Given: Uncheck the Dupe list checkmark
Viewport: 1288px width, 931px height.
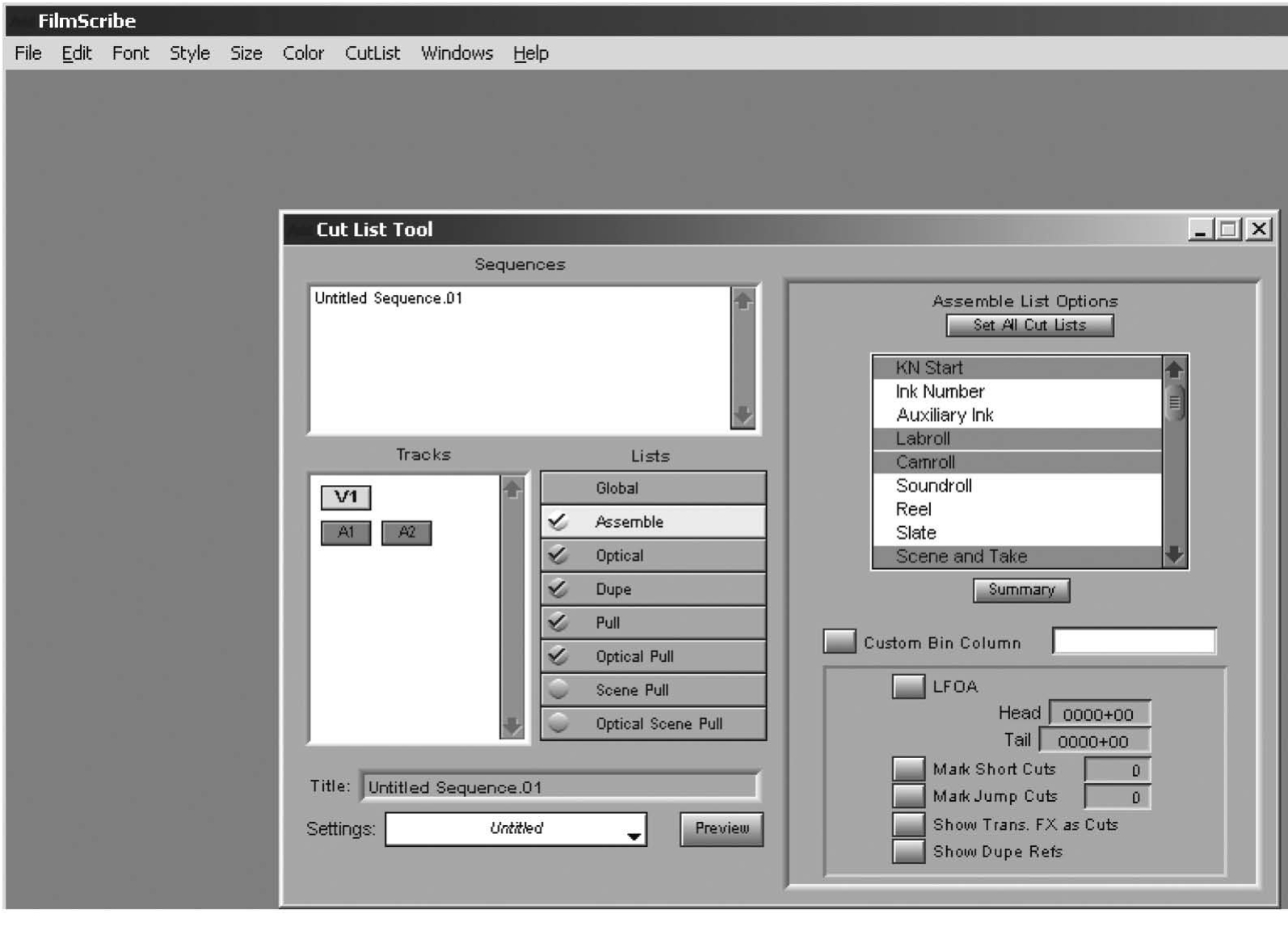Looking at the screenshot, I should [558, 589].
